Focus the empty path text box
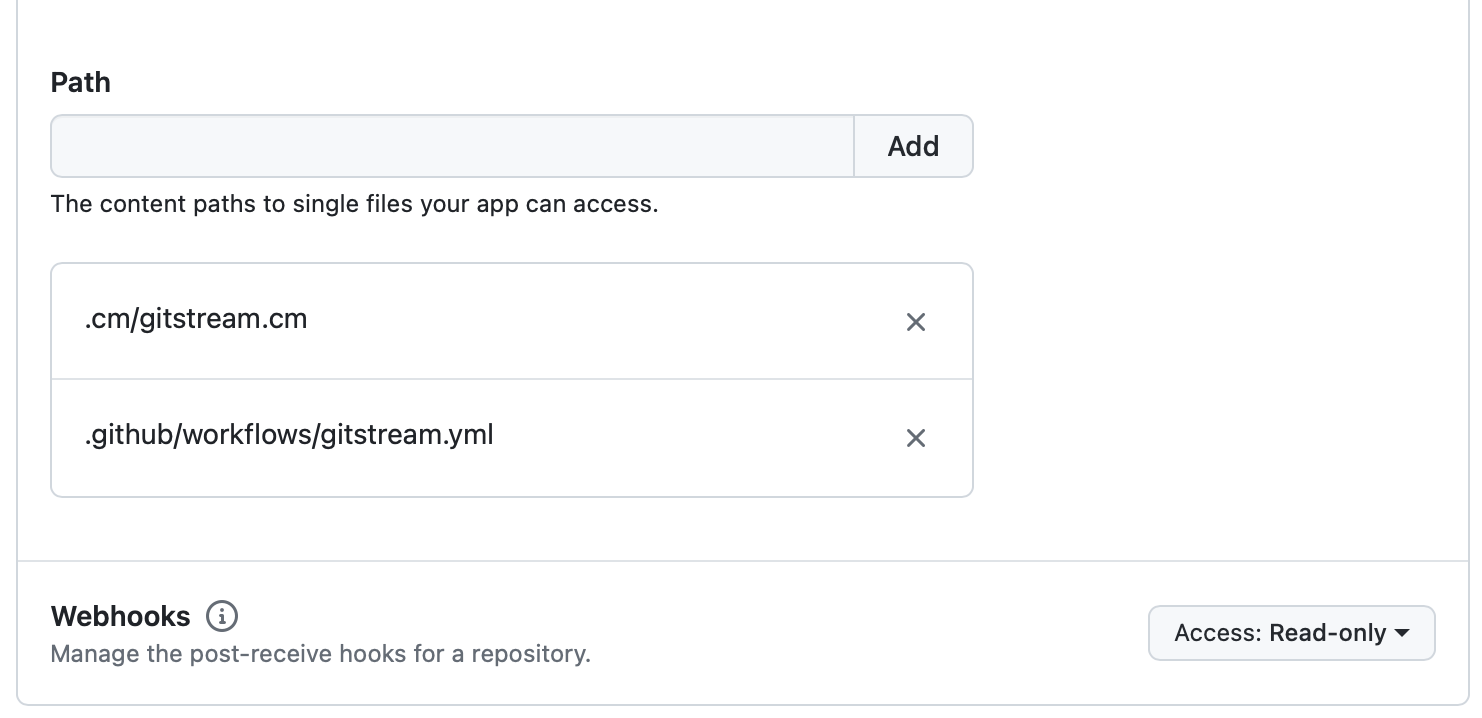The height and width of the screenshot is (718, 1482). (x=450, y=146)
